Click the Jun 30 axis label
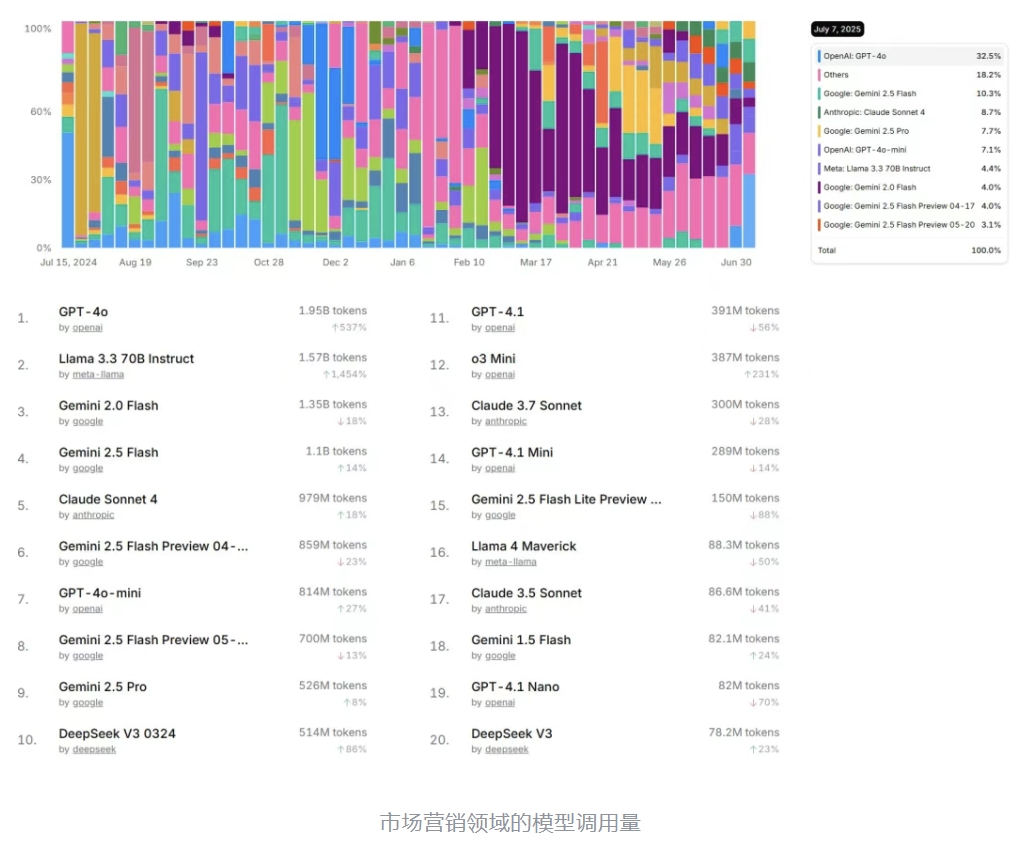The height and width of the screenshot is (847, 1026). pos(736,262)
